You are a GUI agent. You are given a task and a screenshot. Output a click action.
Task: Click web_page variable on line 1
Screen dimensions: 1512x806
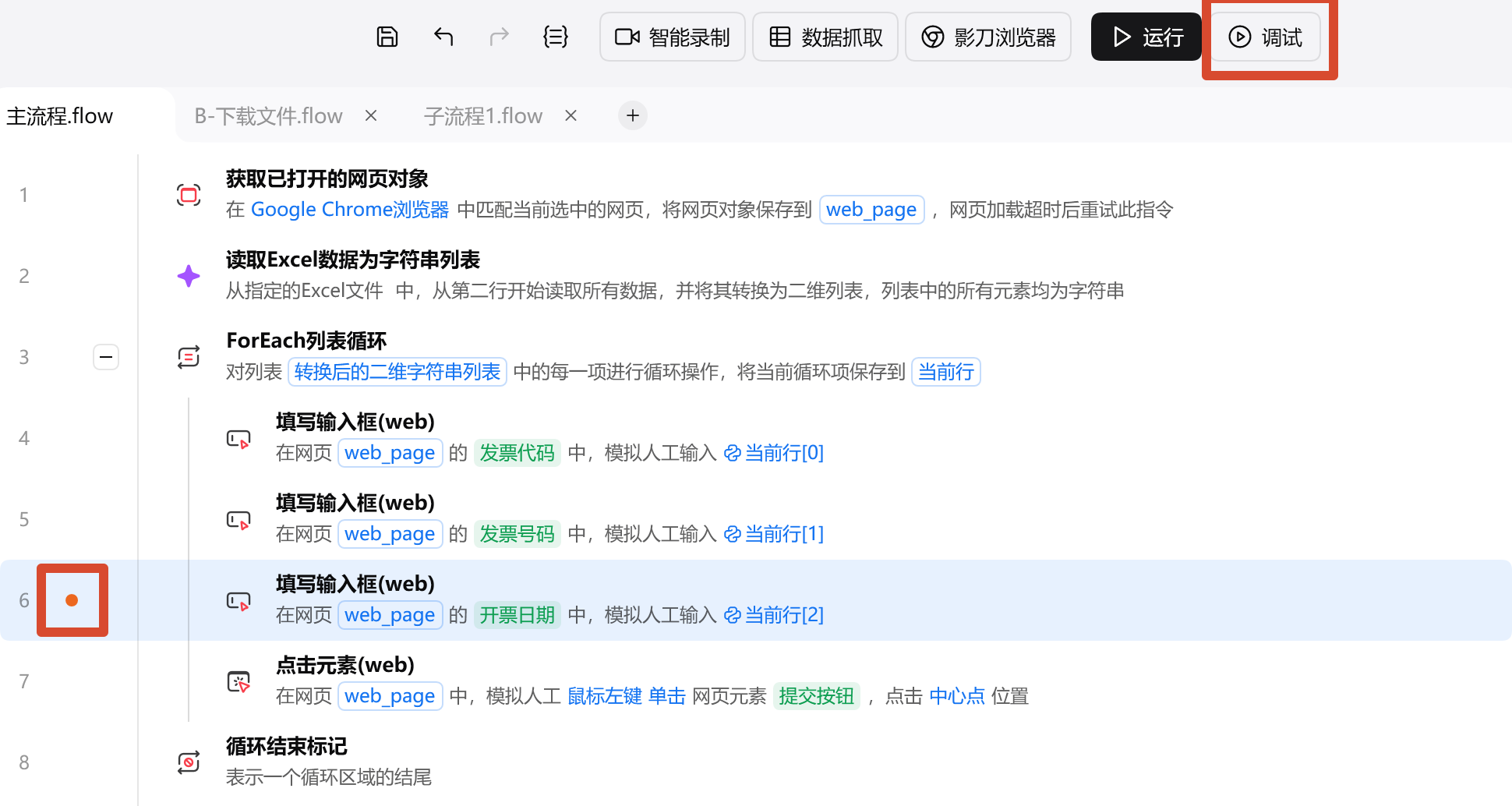pos(871,210)
